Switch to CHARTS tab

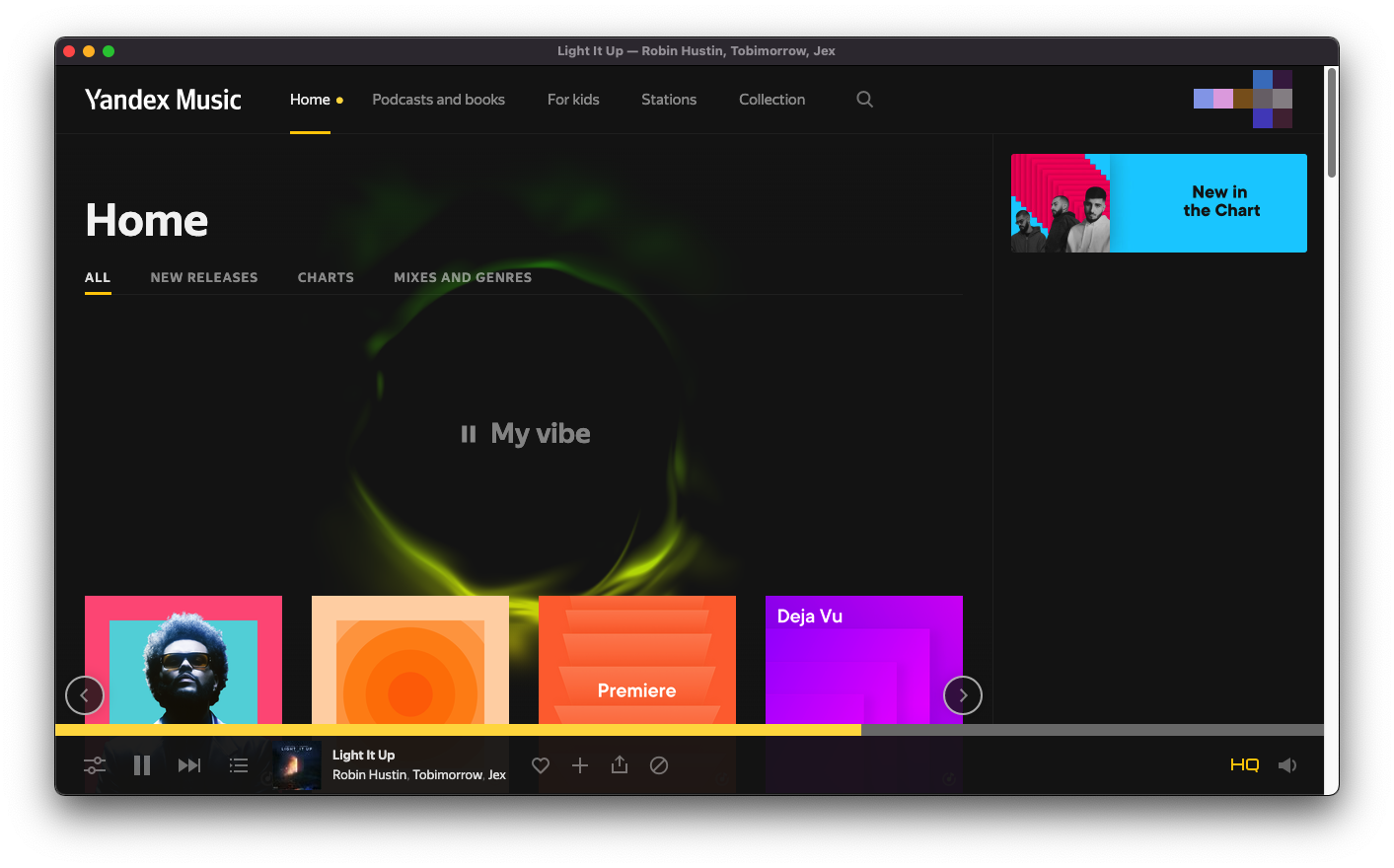pyautogui.click(x=326, y=278)
